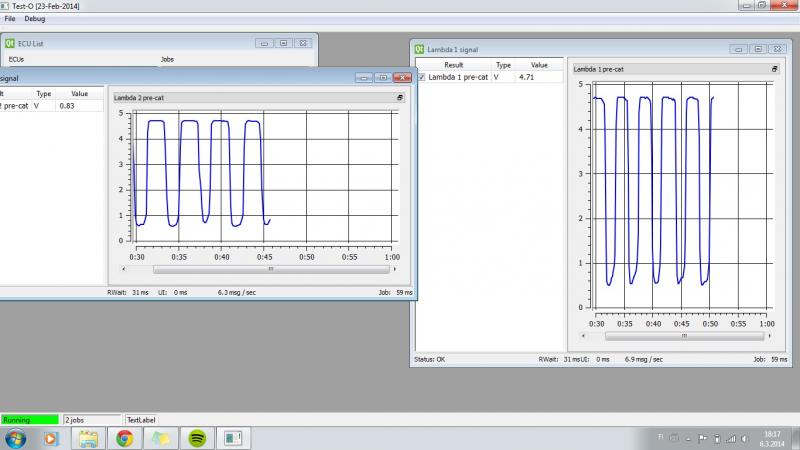Image resolution: width=800 pixels, height=450 pixels.
Task: Click the Qt icon of ECU List window
Action: (x=9, y=44)
